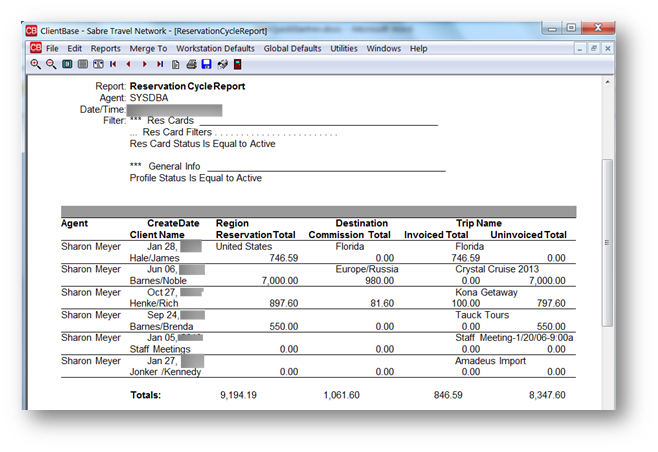Viewport: 658px width, 452px height.
Task: Expand the Global Defaults menu
Action: point(292,48)
